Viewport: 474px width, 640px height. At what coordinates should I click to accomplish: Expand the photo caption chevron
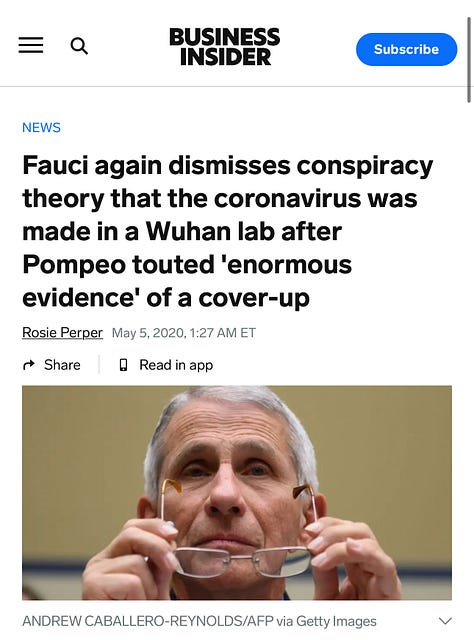[445, 621]
